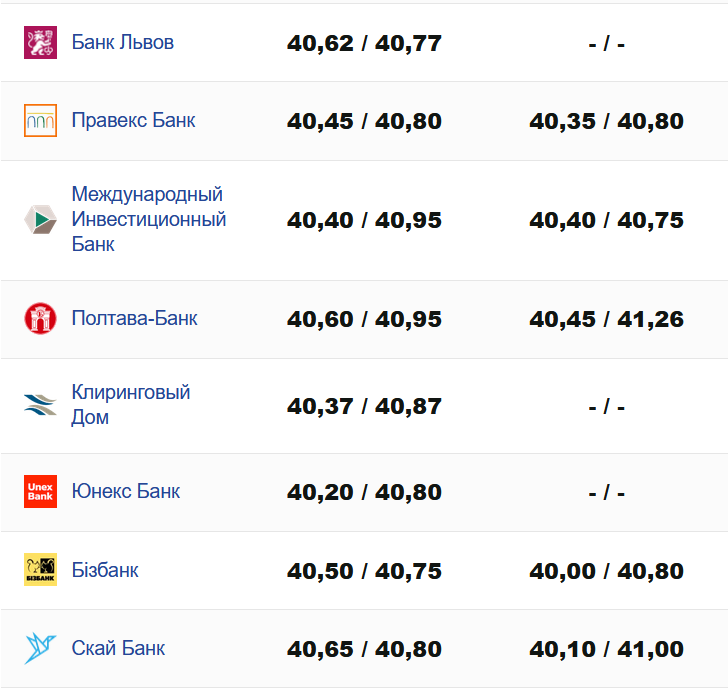Click Скай Банк rate 40,10 / 41,00
The image size is (728, 693).
click(606, 650)
